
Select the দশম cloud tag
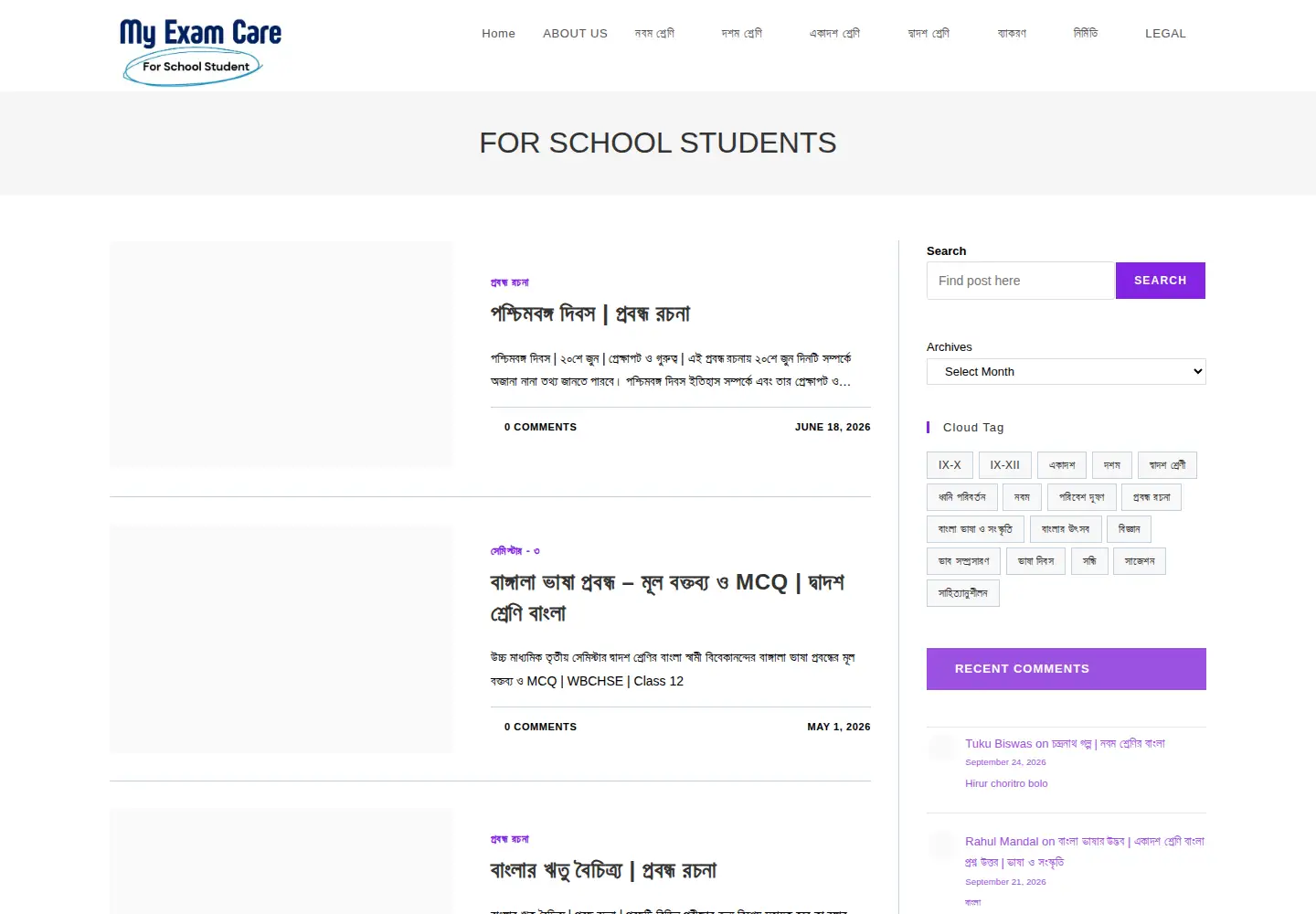(x=1112, y=465)
